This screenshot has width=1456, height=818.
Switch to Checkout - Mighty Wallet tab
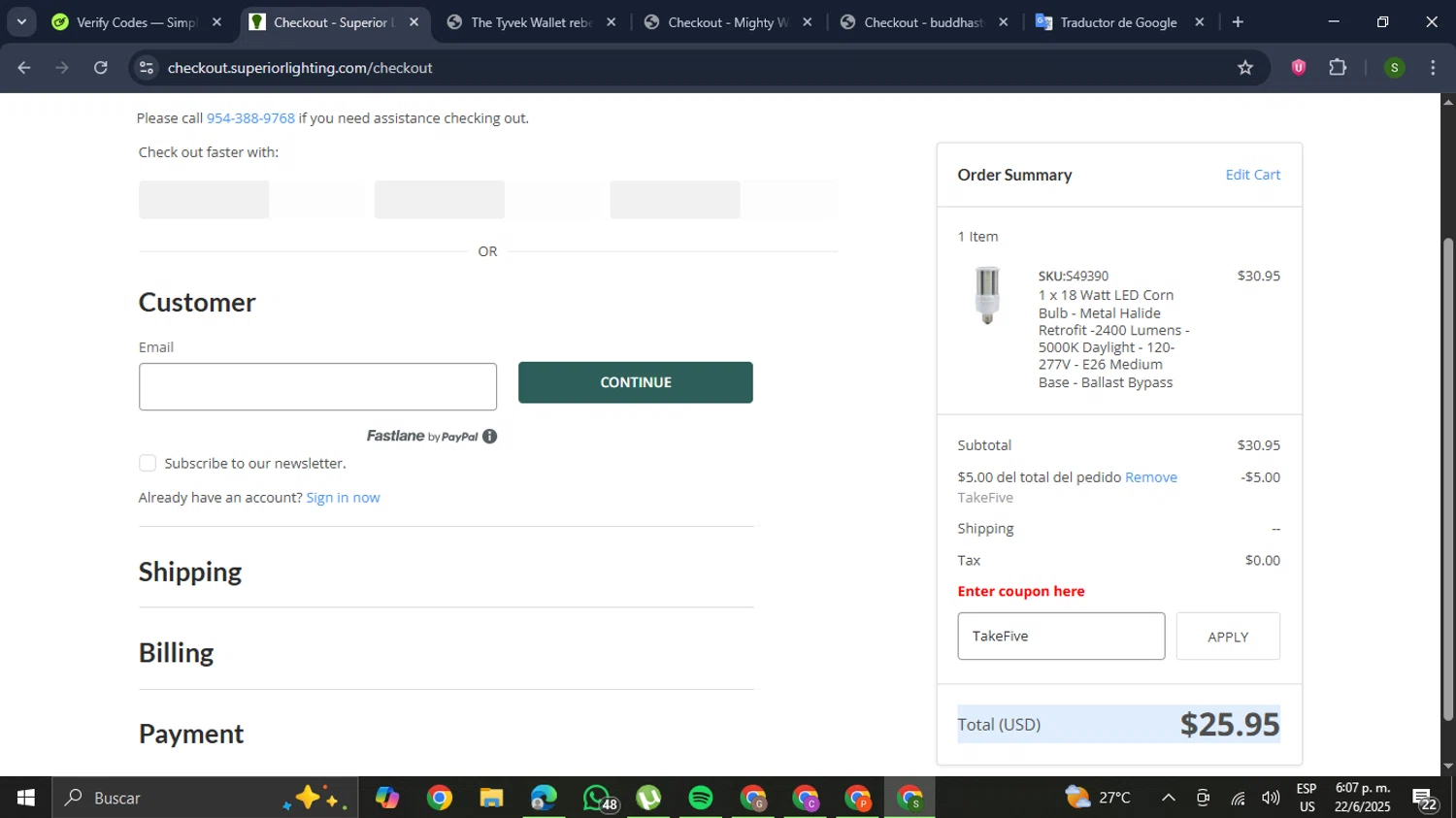(x=728, y=22)
